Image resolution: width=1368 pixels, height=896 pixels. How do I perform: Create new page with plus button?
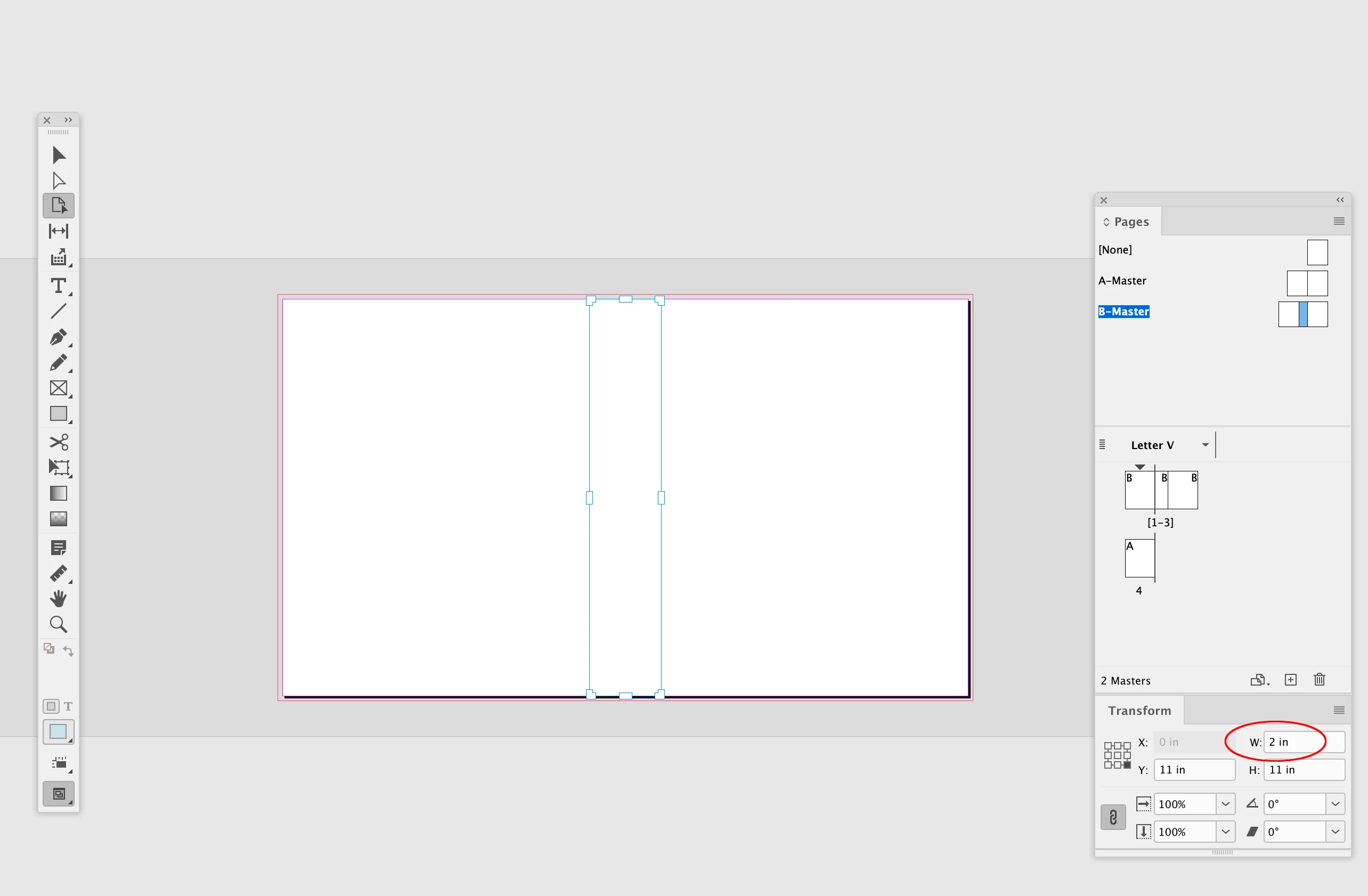pyautogui.click(x=1290, y=680)
